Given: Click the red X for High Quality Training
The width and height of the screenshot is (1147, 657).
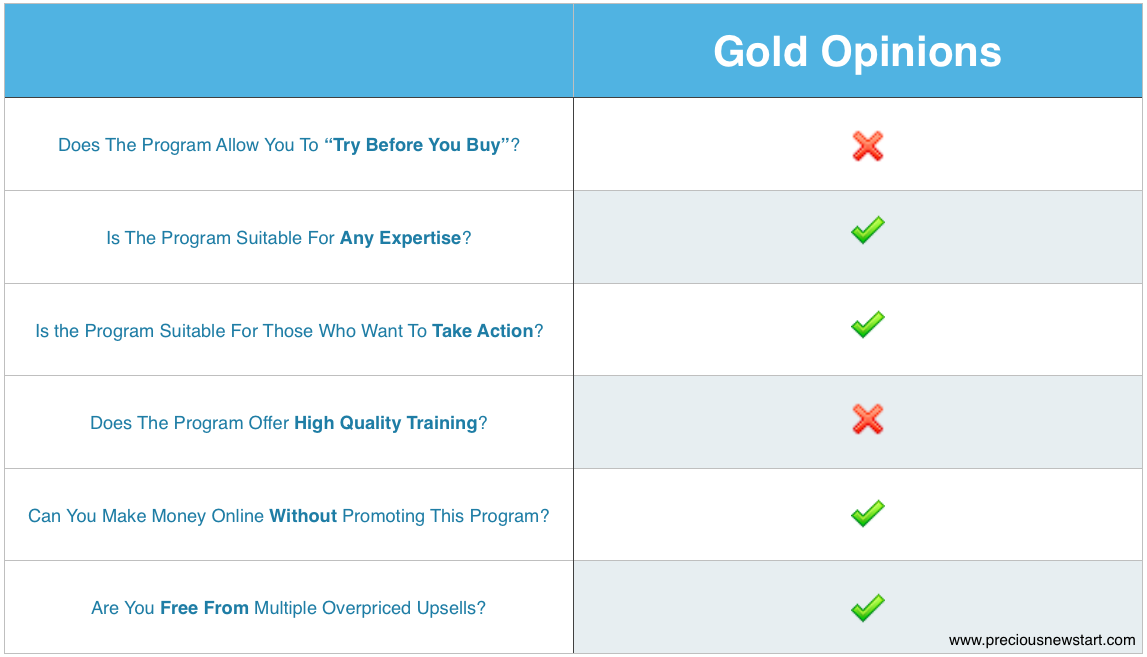Looking at the screenshot, I should (x=868, y=419).
